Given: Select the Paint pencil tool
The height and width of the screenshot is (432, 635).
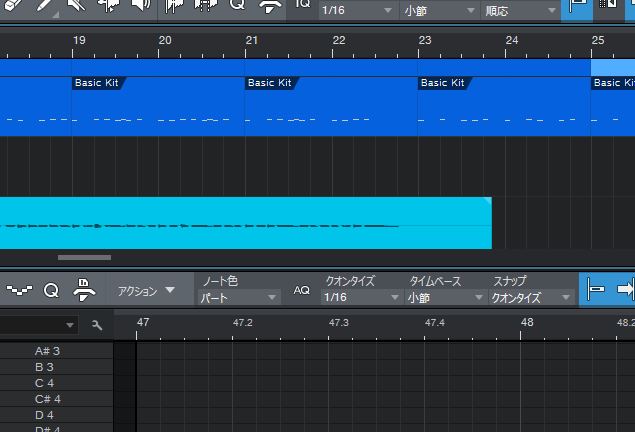Looking at the screenshot, I should click(x=45, y=6).
